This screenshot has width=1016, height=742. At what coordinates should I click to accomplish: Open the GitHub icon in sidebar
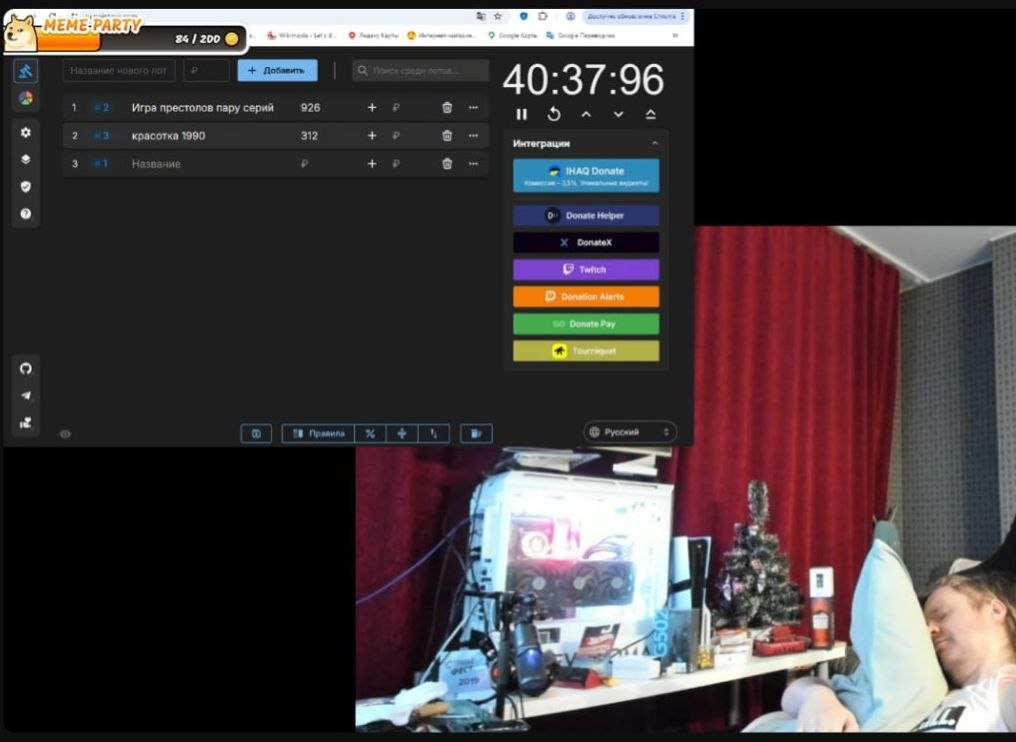point(26,369)
